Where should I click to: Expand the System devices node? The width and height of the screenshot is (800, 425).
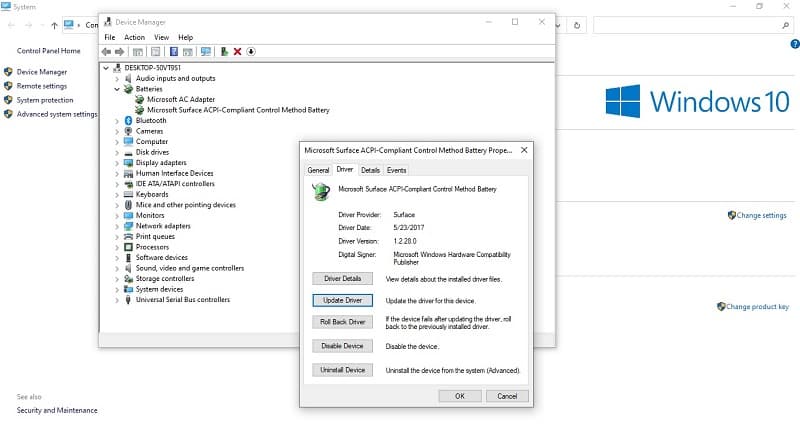[x=117, y=289]
